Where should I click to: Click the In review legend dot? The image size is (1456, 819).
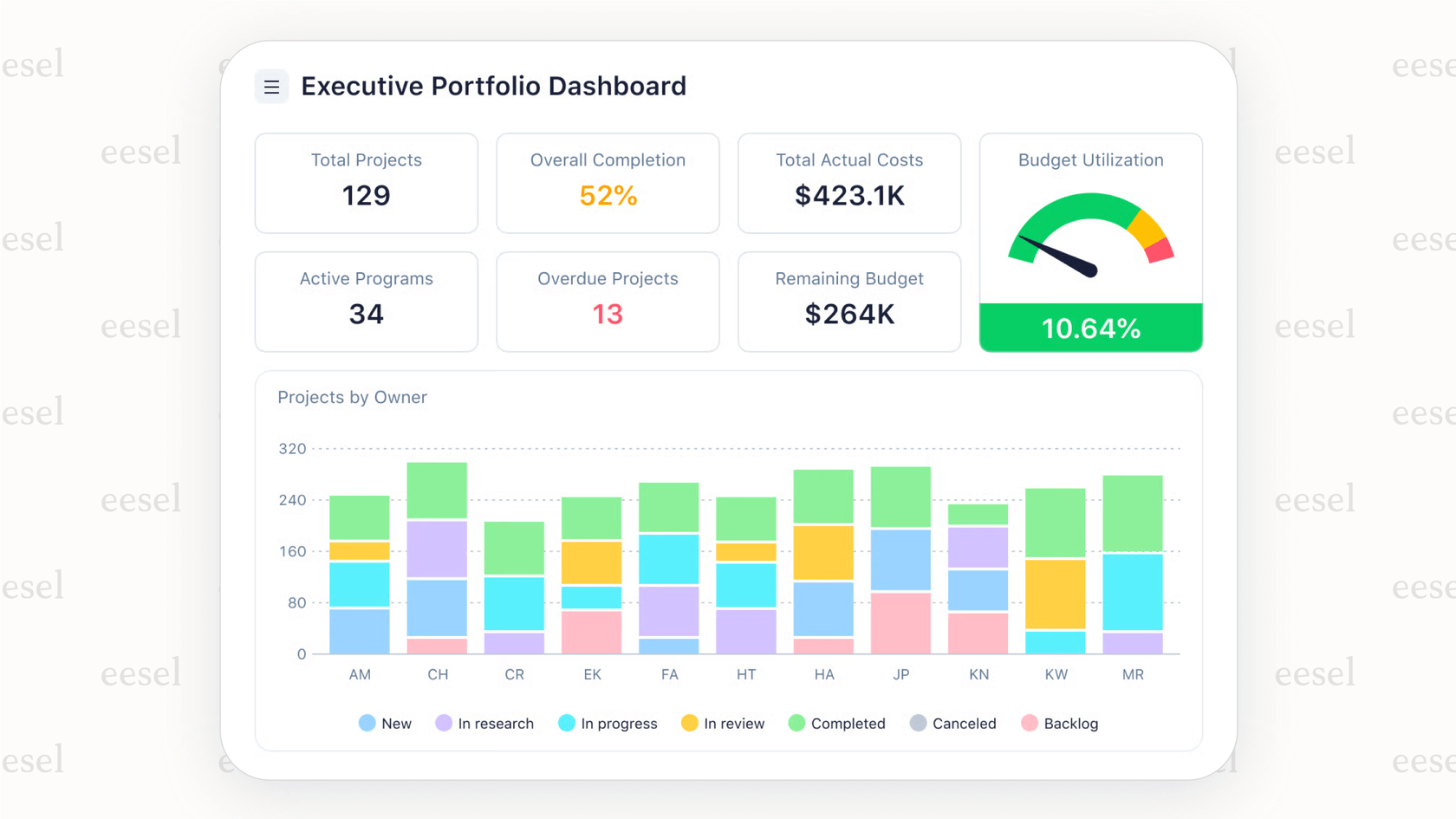(689, 723)
